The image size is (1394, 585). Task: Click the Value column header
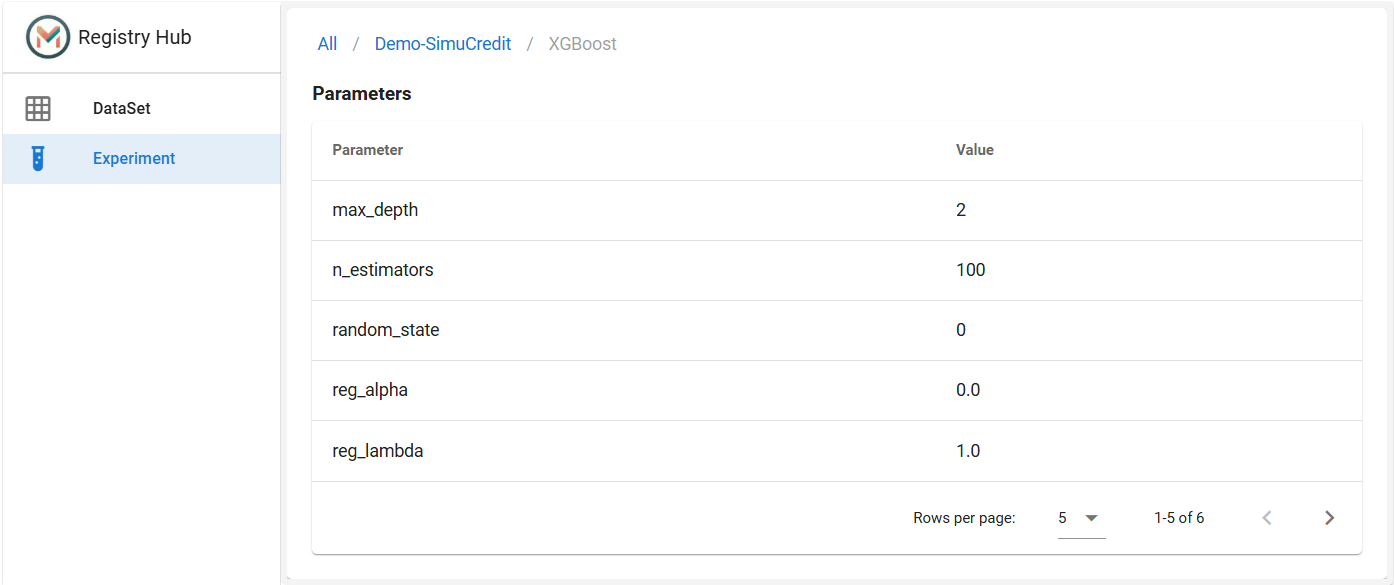click(x=975, y=150)
